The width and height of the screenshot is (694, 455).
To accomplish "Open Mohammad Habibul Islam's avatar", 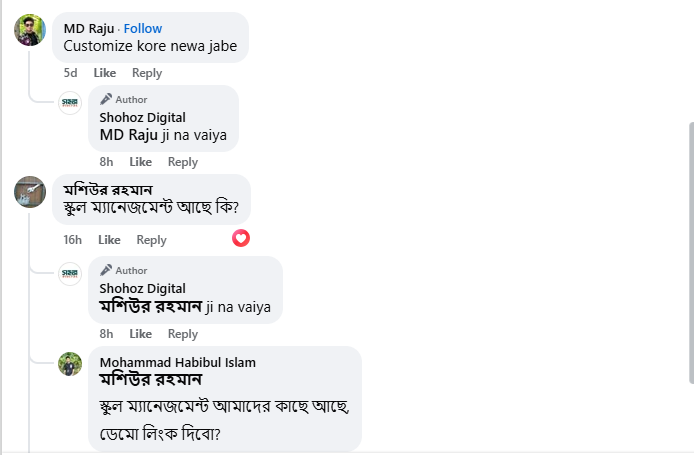I will coord(70,364).
